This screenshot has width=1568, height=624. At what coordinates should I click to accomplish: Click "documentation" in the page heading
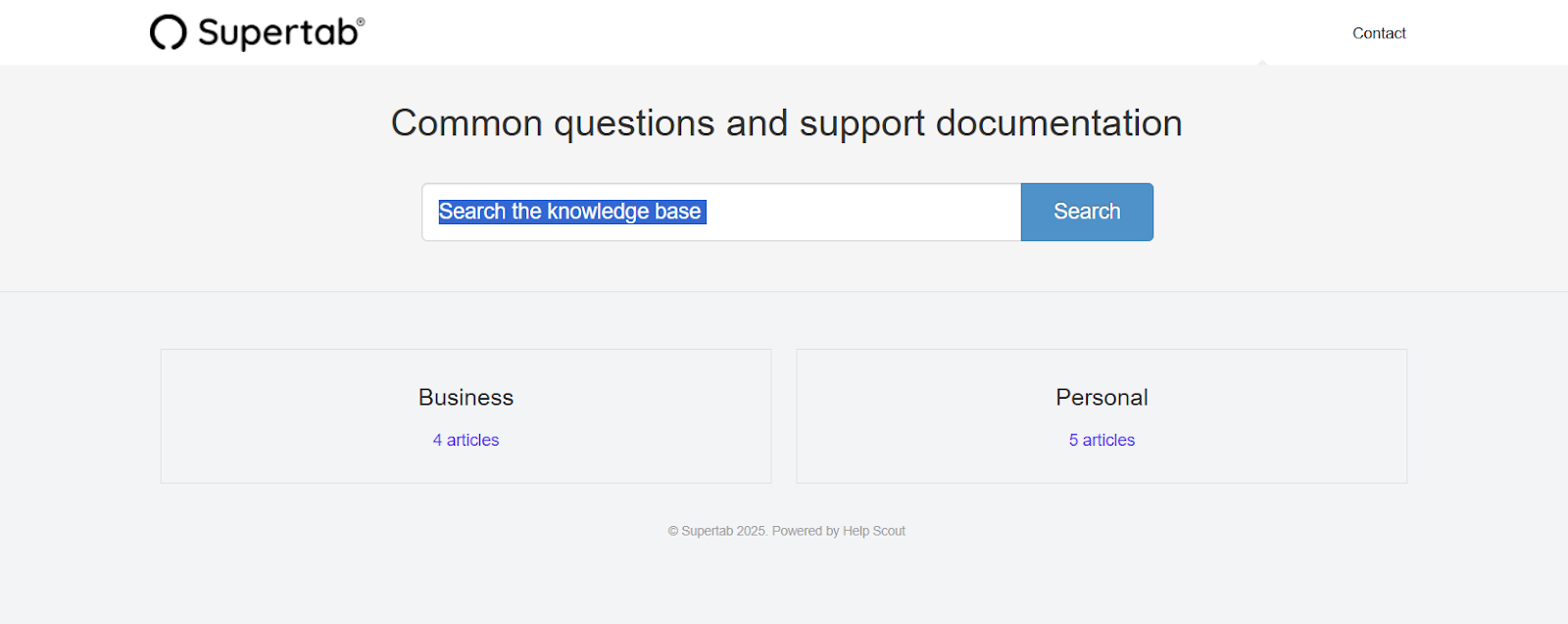[x=1058, y=123]
